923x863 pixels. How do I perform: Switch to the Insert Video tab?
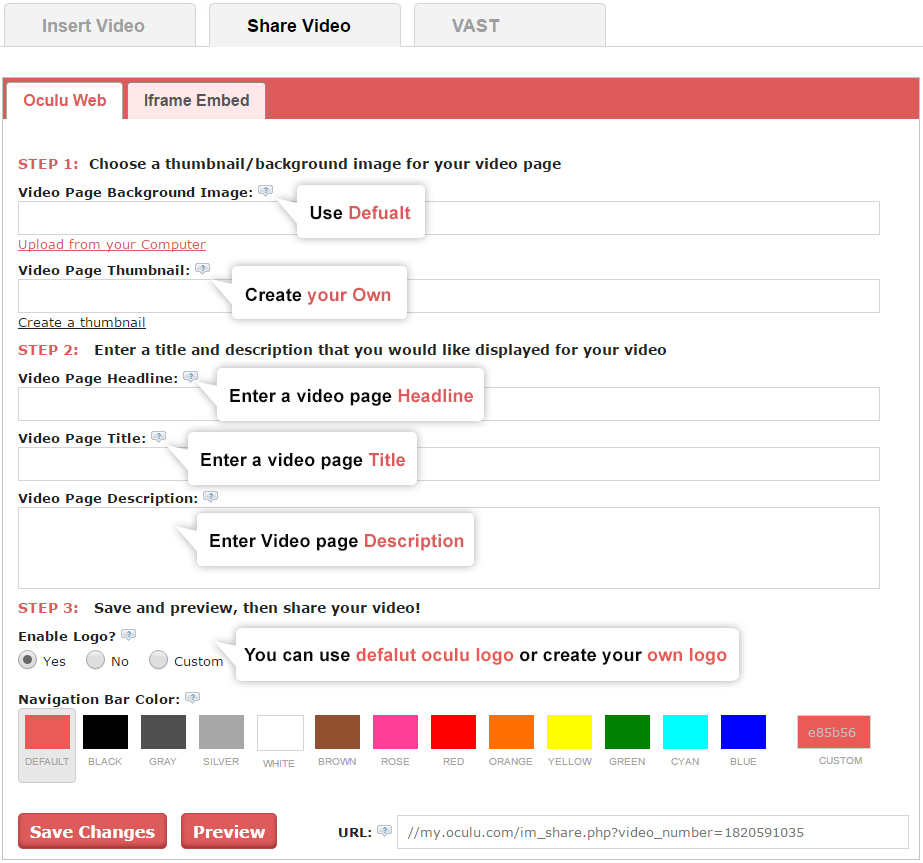pos(93,26)
